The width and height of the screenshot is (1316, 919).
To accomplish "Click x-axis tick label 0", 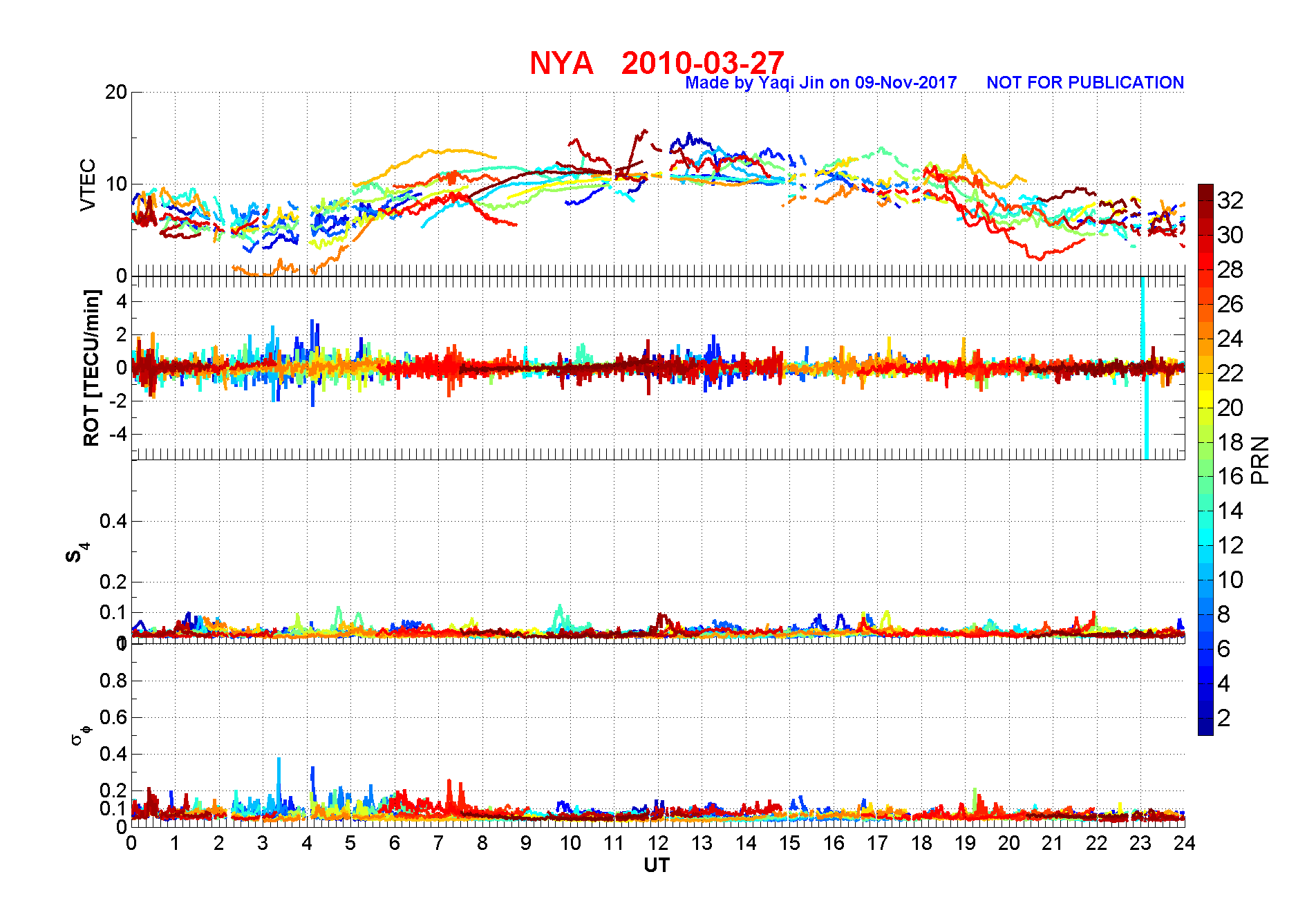I will [131, 843].
